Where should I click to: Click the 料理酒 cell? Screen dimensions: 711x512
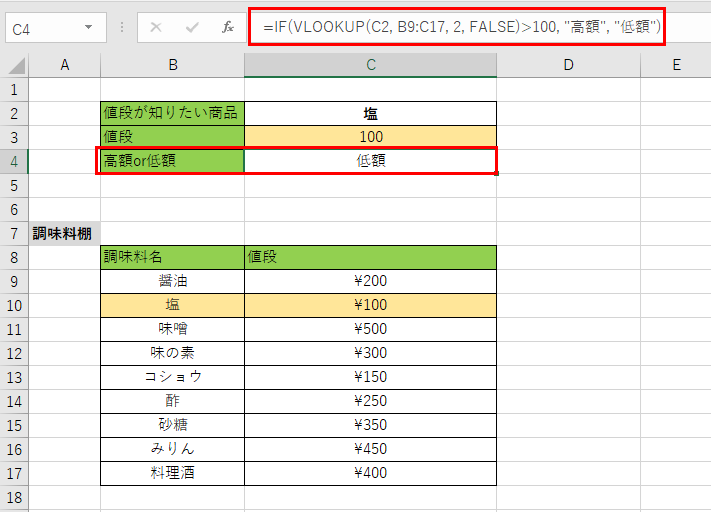click(172, 473)
